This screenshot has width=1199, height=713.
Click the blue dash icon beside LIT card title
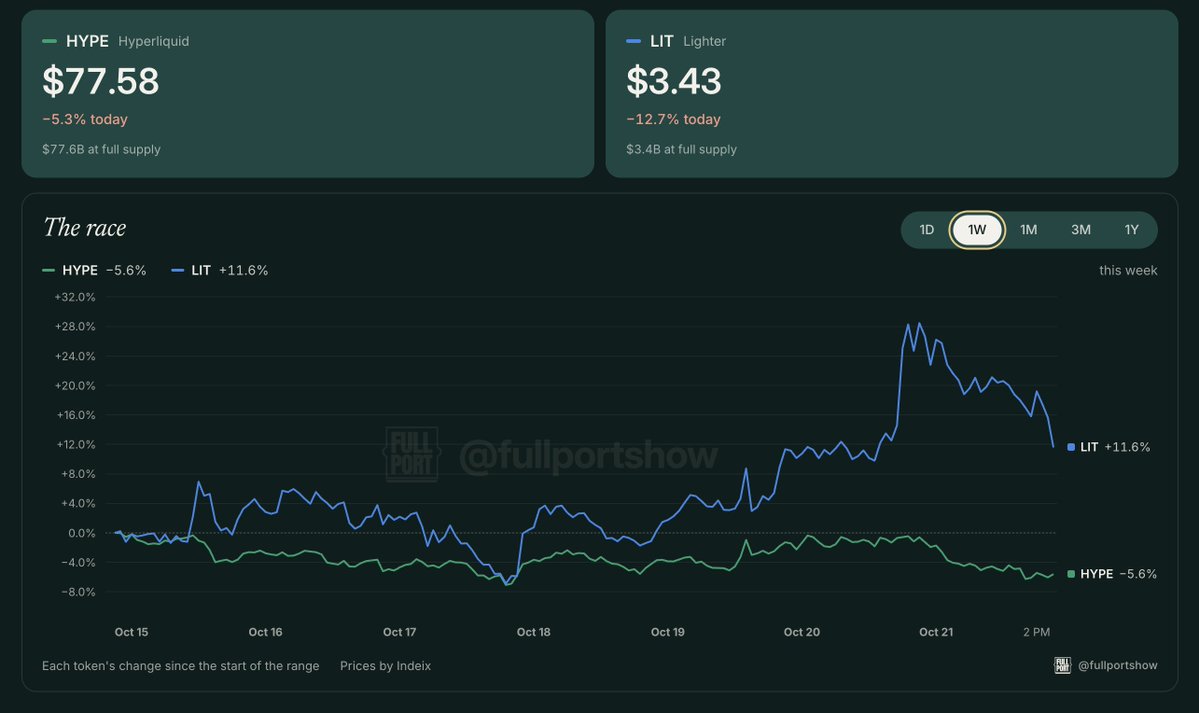pyautogui.click(x=633, y=41)
